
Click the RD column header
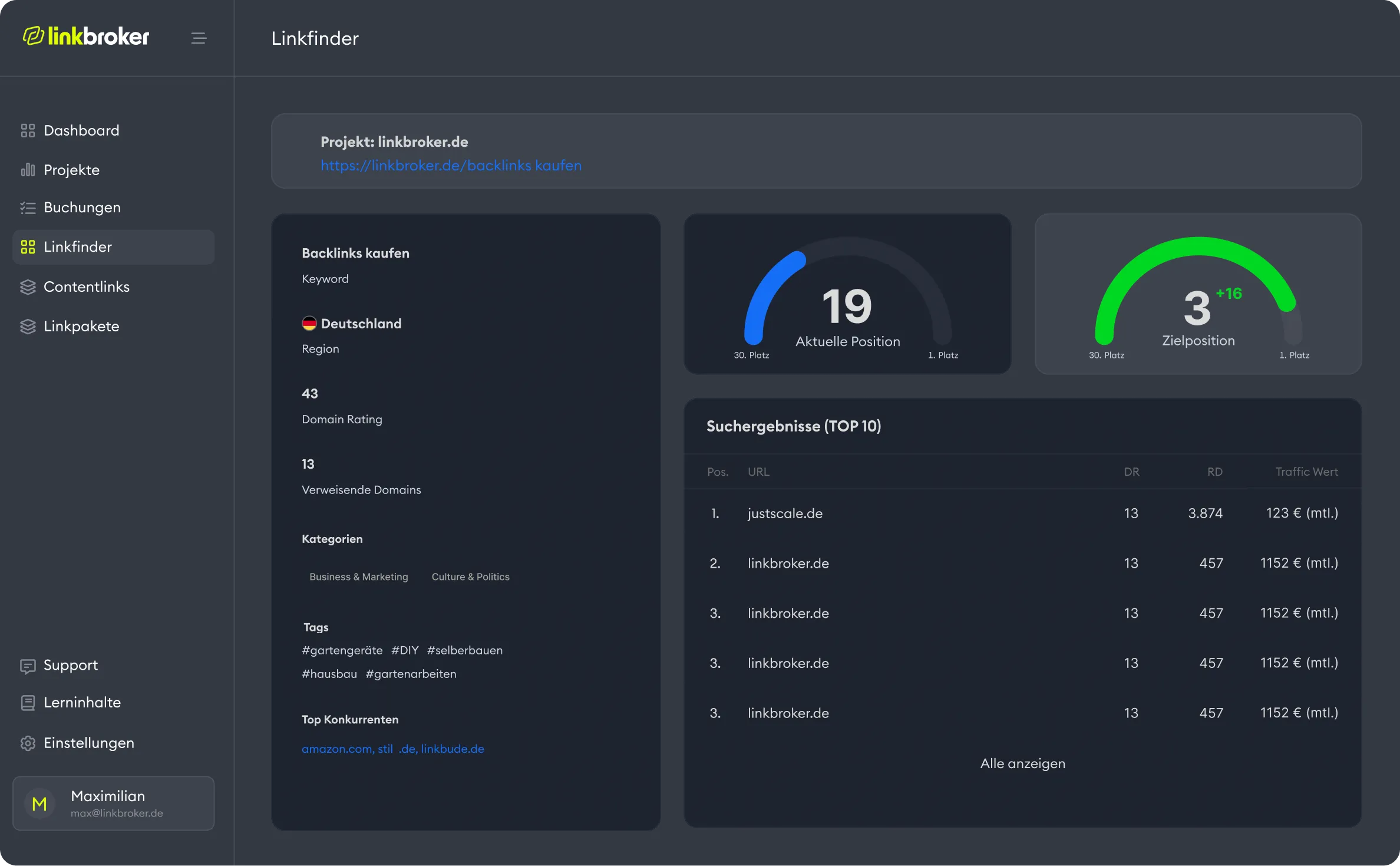click(1214, 472)
